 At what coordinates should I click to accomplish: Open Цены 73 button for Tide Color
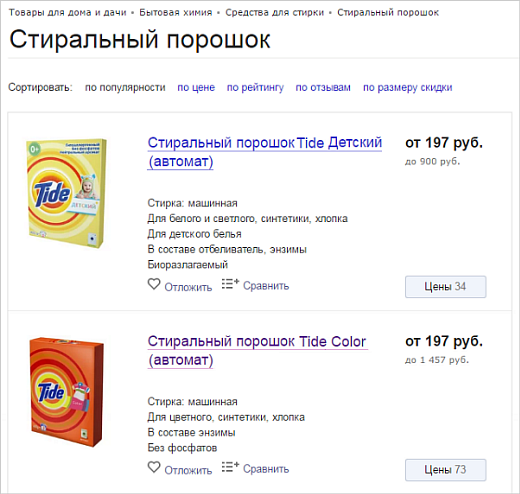point(446,470)
